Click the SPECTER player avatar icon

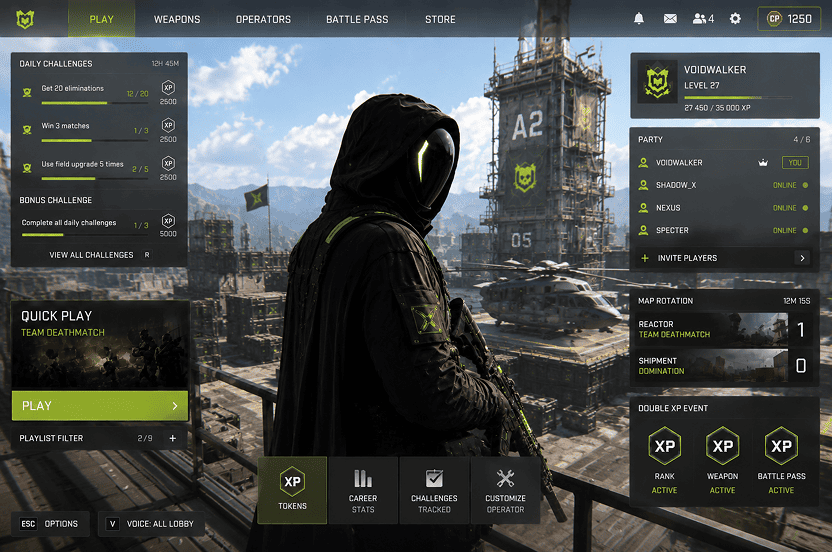(643, 230)
